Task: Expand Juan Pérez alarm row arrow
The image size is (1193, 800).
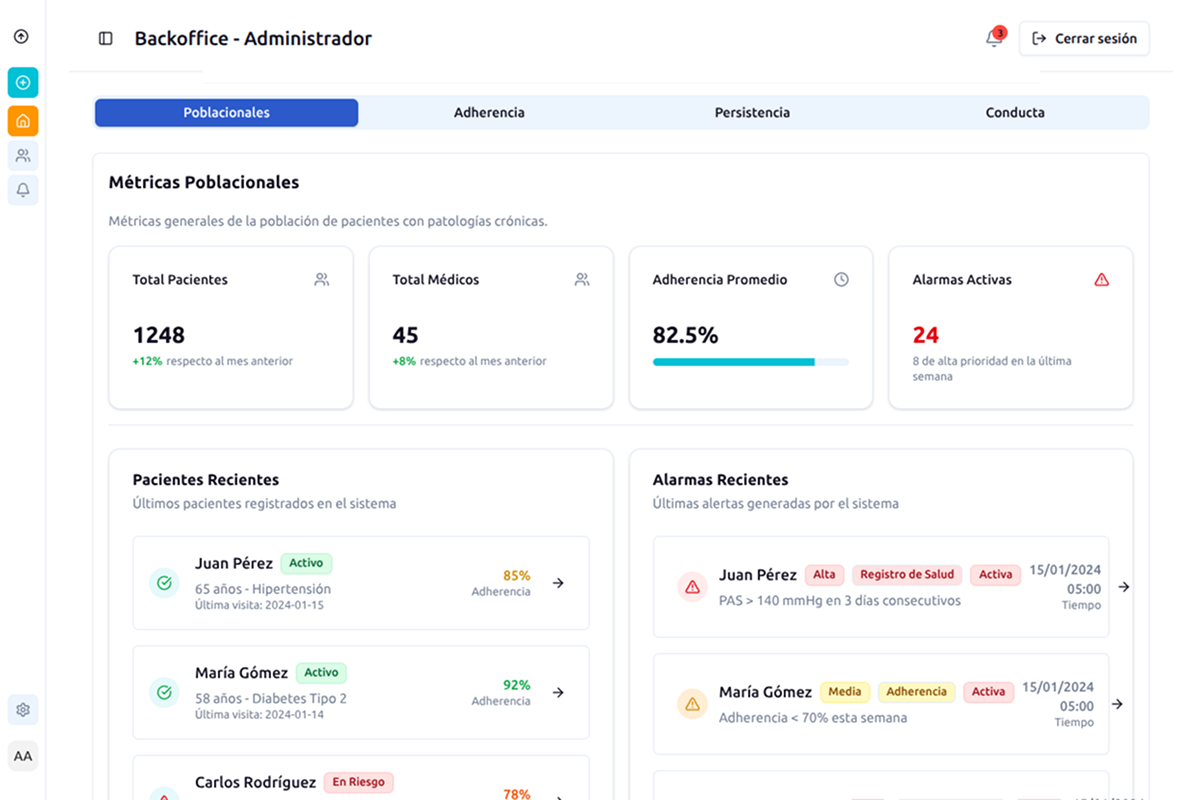Action: tap(1124, 587)
